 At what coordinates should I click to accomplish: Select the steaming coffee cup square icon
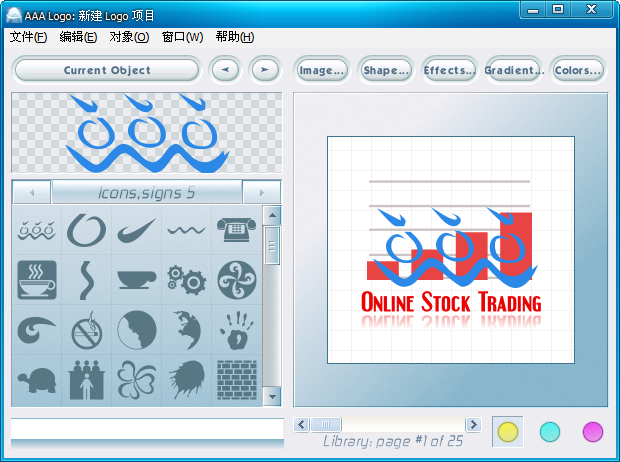[37, 280]
